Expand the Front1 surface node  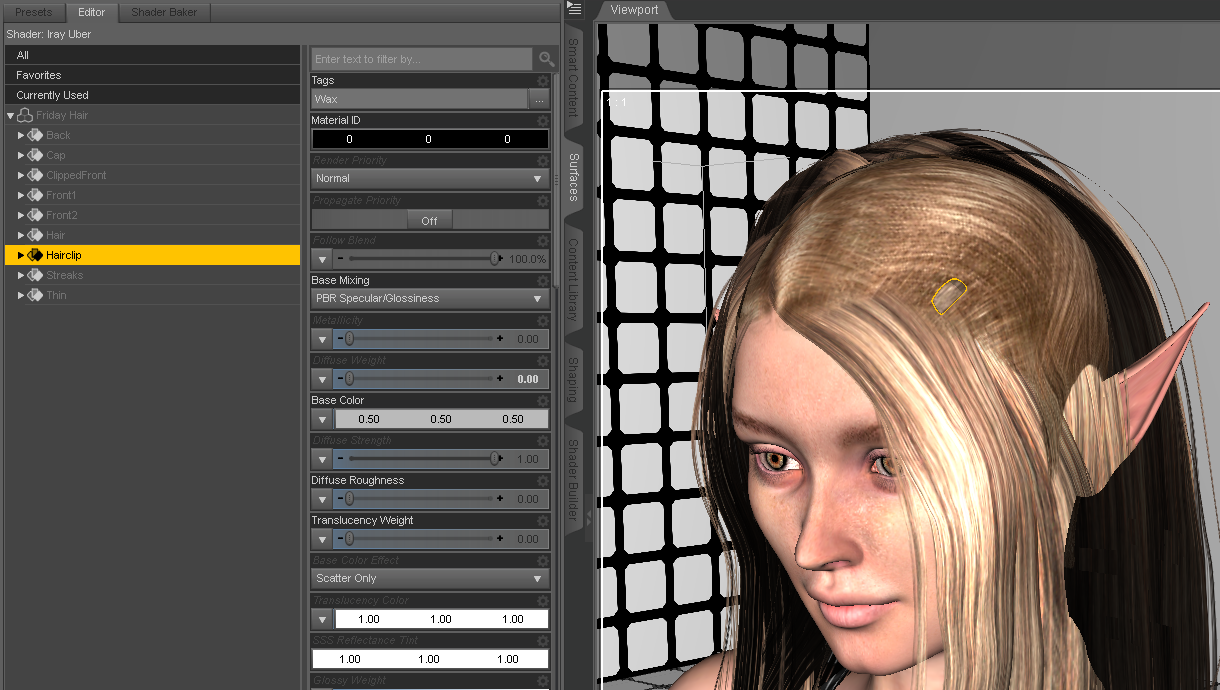point(21,195)
